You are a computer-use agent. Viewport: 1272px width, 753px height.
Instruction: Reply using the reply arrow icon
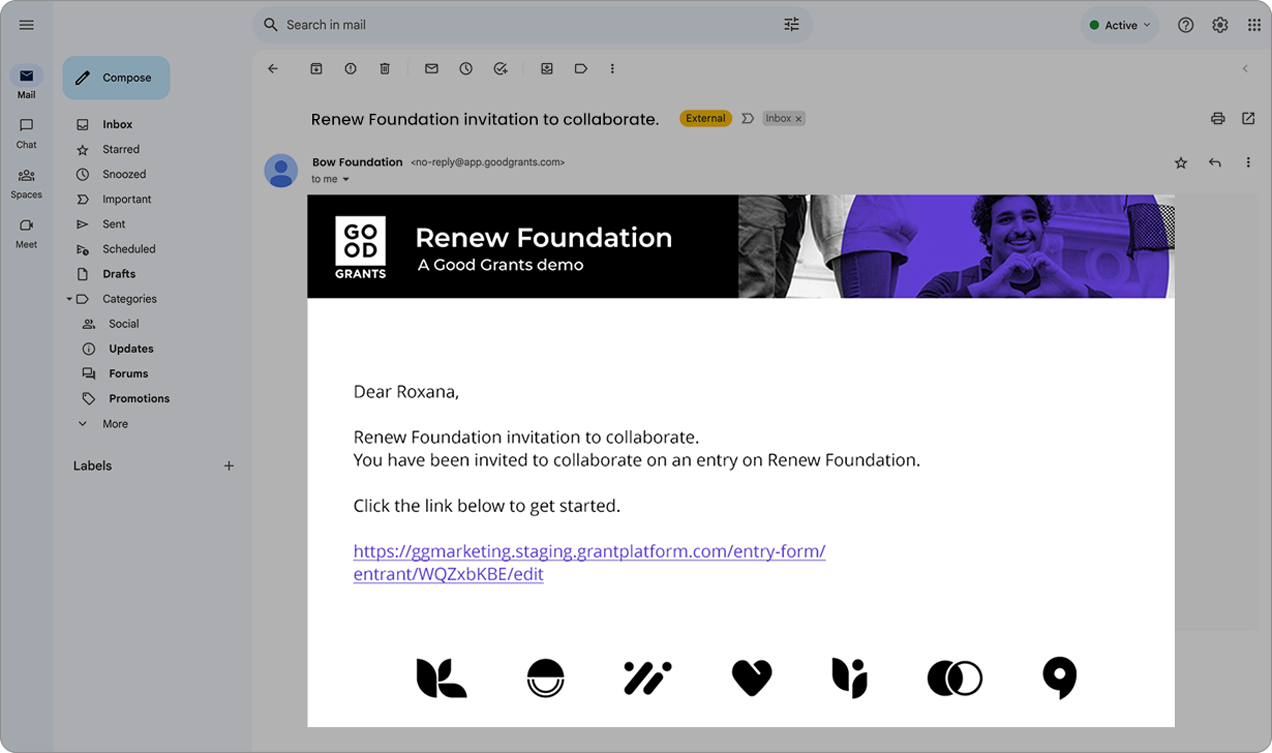[x=1214, y=162]
